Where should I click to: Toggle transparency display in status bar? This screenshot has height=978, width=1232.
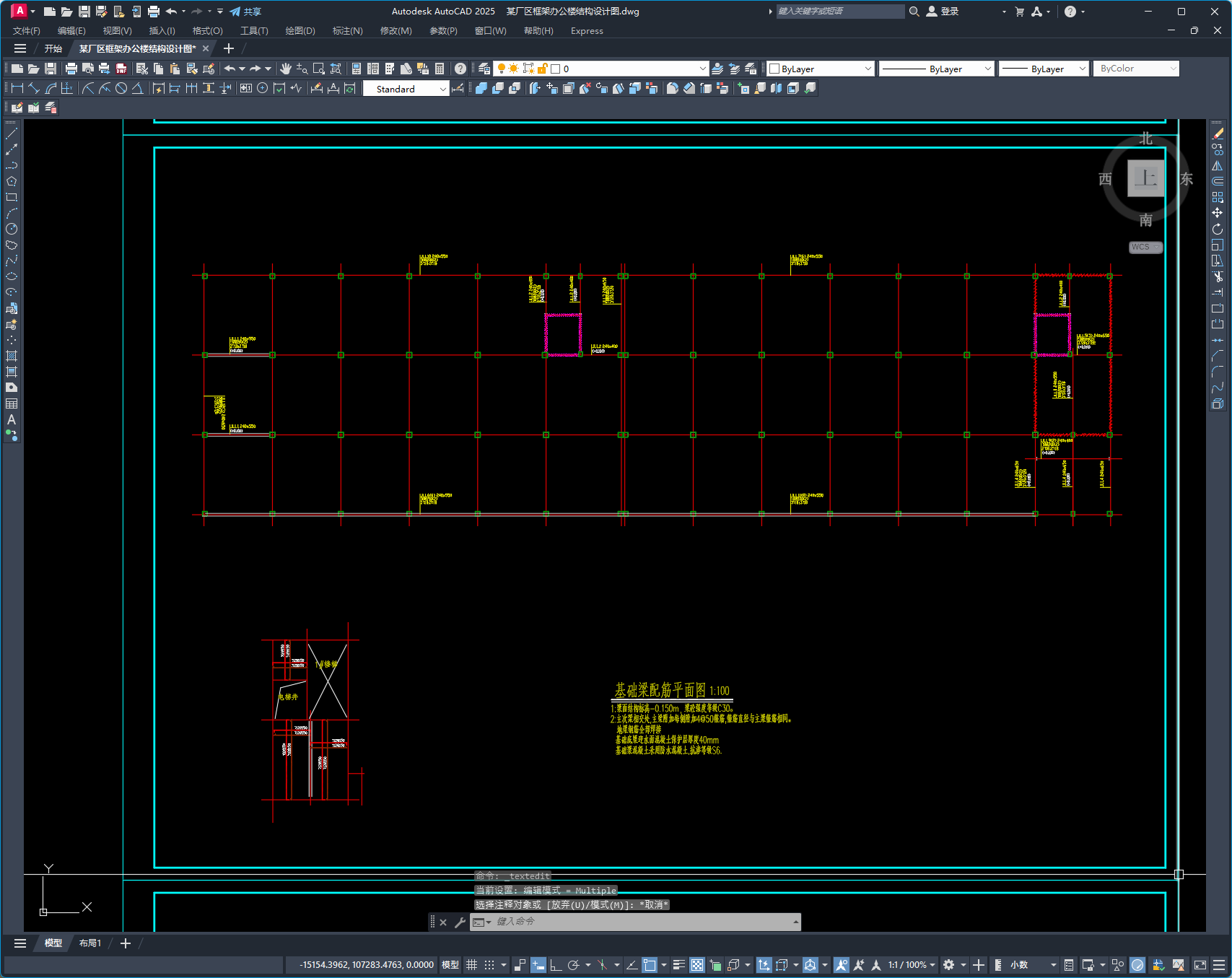pos(697,965)
